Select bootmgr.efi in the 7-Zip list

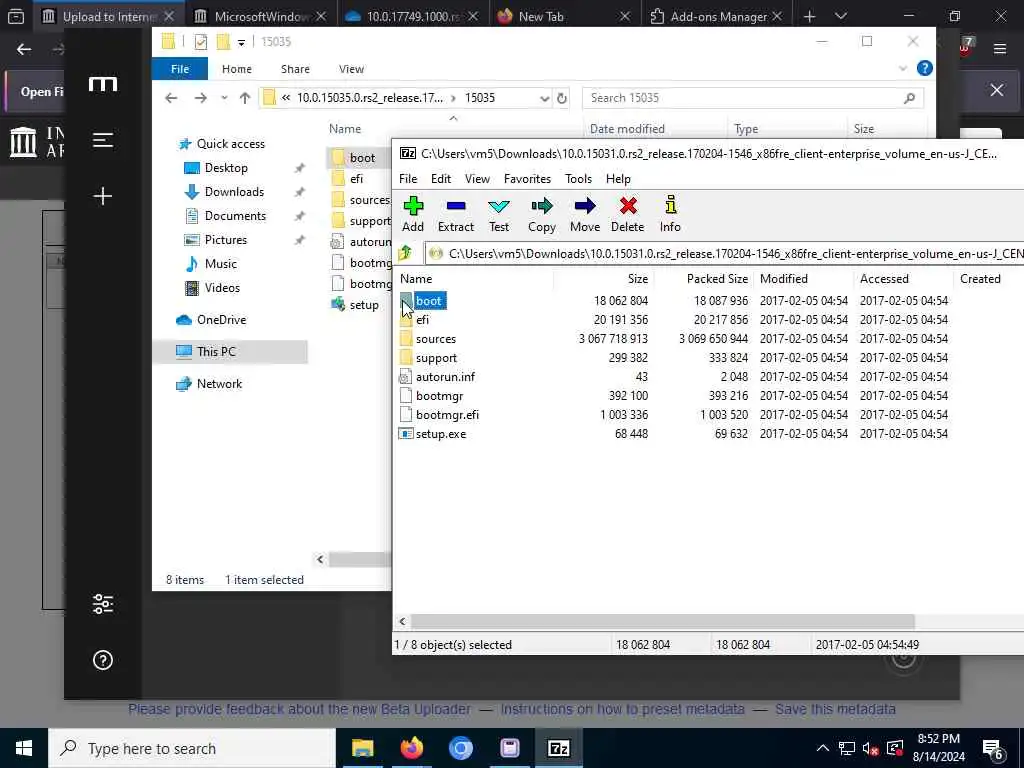(447, 415)
